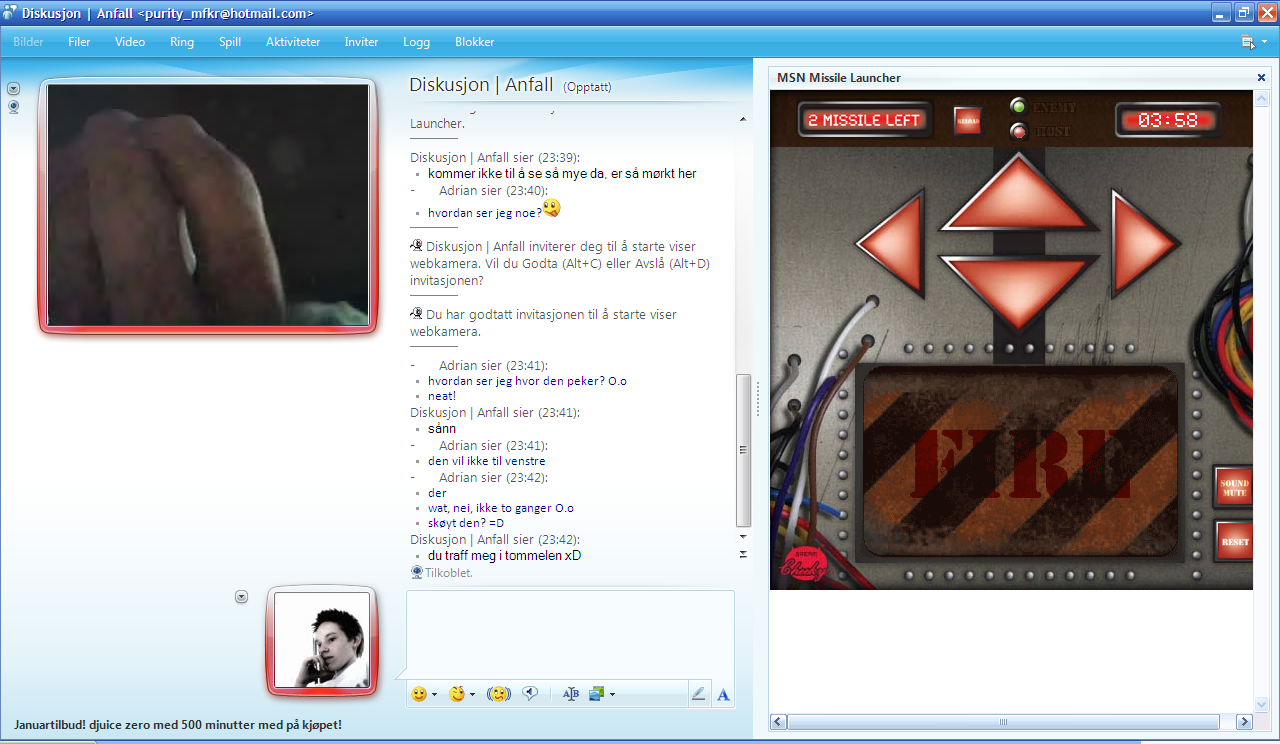
Task: Click the '(Opptatt)' status text
Action: pyautogui.click(x=587, y=87)
